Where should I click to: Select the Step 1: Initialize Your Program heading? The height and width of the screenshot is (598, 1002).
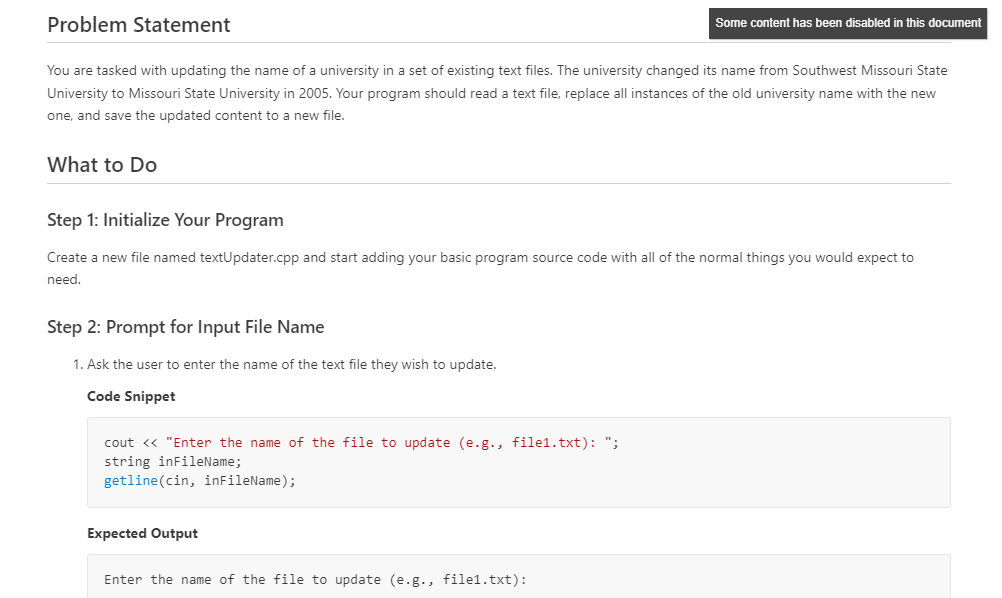pos(164,219)
